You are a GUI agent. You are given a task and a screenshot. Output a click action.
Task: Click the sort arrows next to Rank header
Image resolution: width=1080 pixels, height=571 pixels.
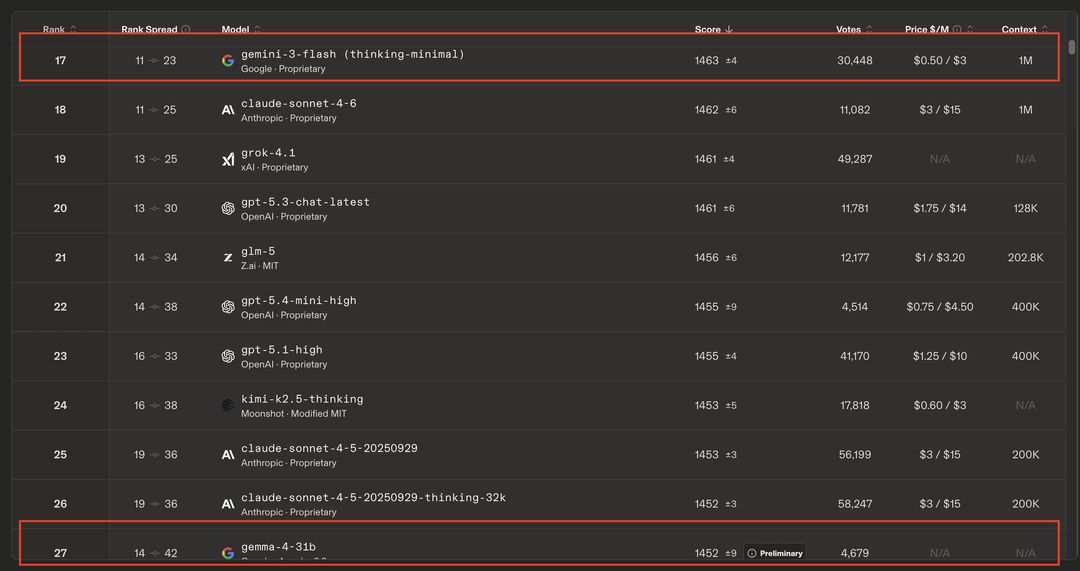74,30
